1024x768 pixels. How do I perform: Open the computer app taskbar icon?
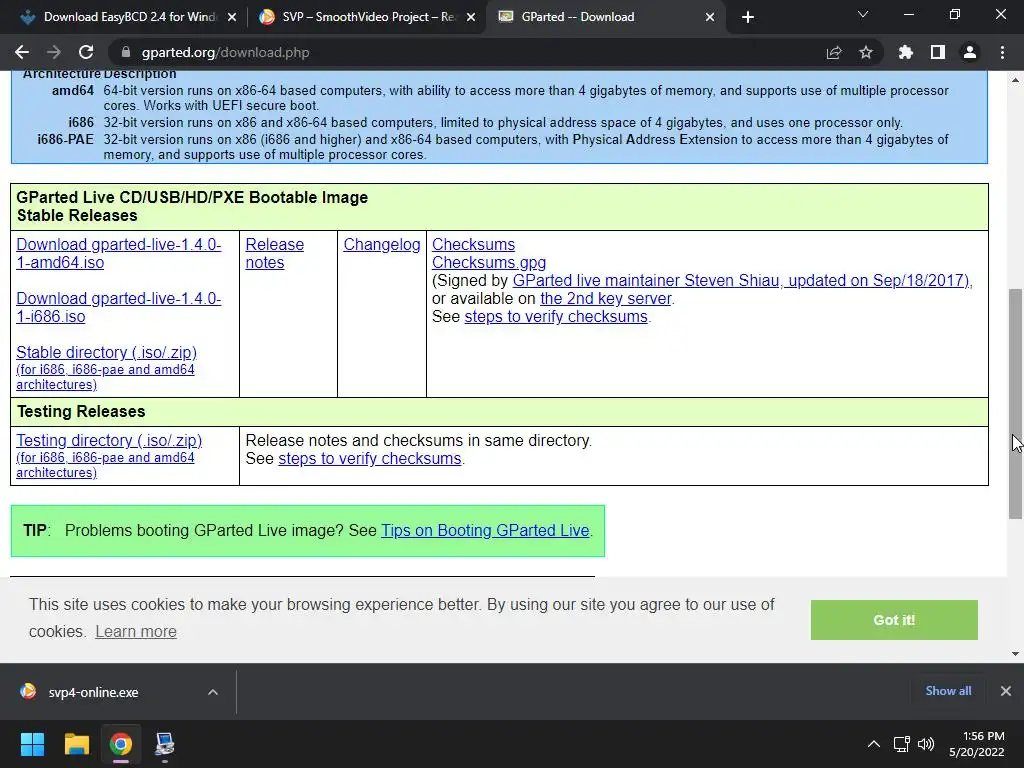(x=165, y=744)
